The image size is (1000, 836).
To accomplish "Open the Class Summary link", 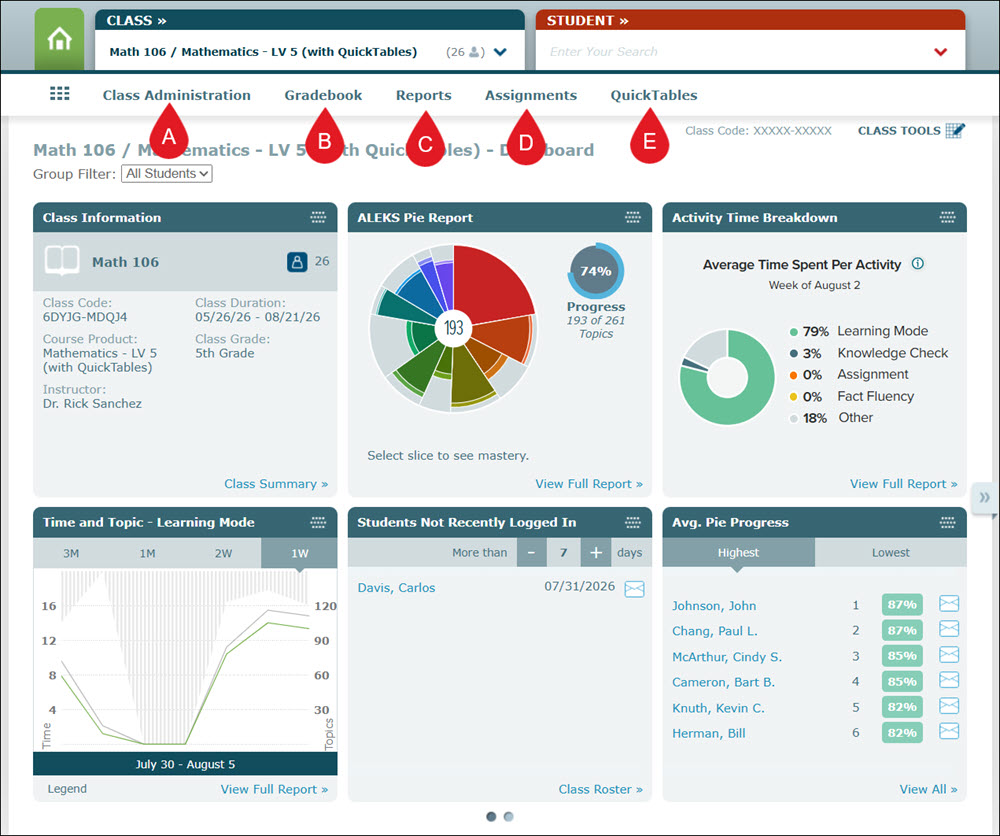I will (x=276, y=484).
